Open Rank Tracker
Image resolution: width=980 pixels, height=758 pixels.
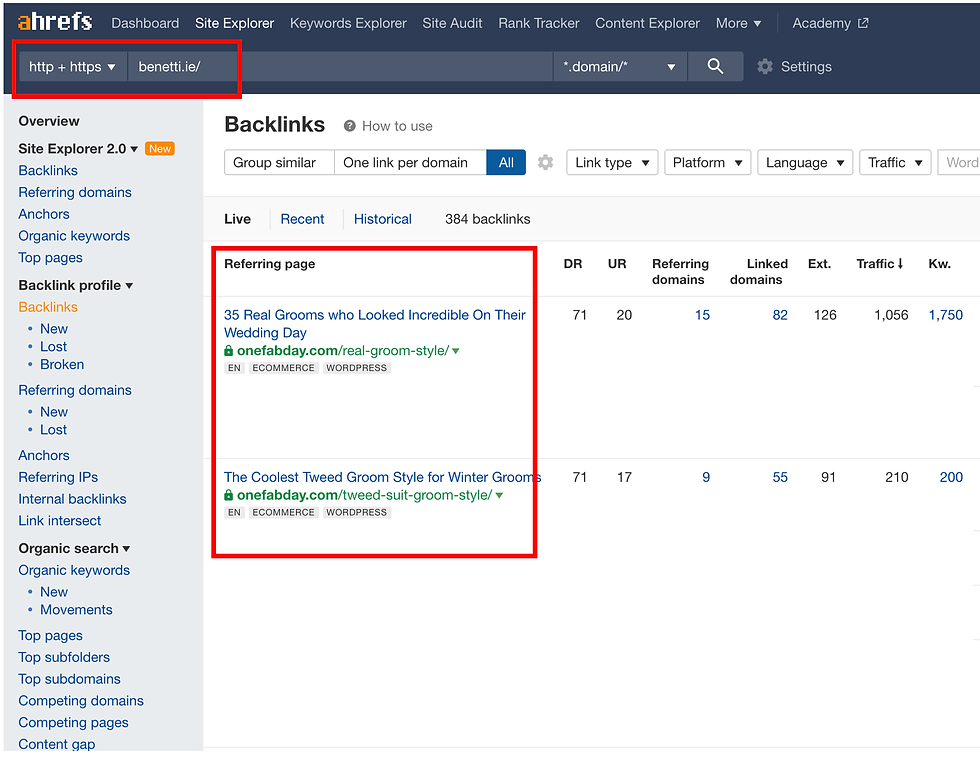pyautogui.click(x=539, y=23)
